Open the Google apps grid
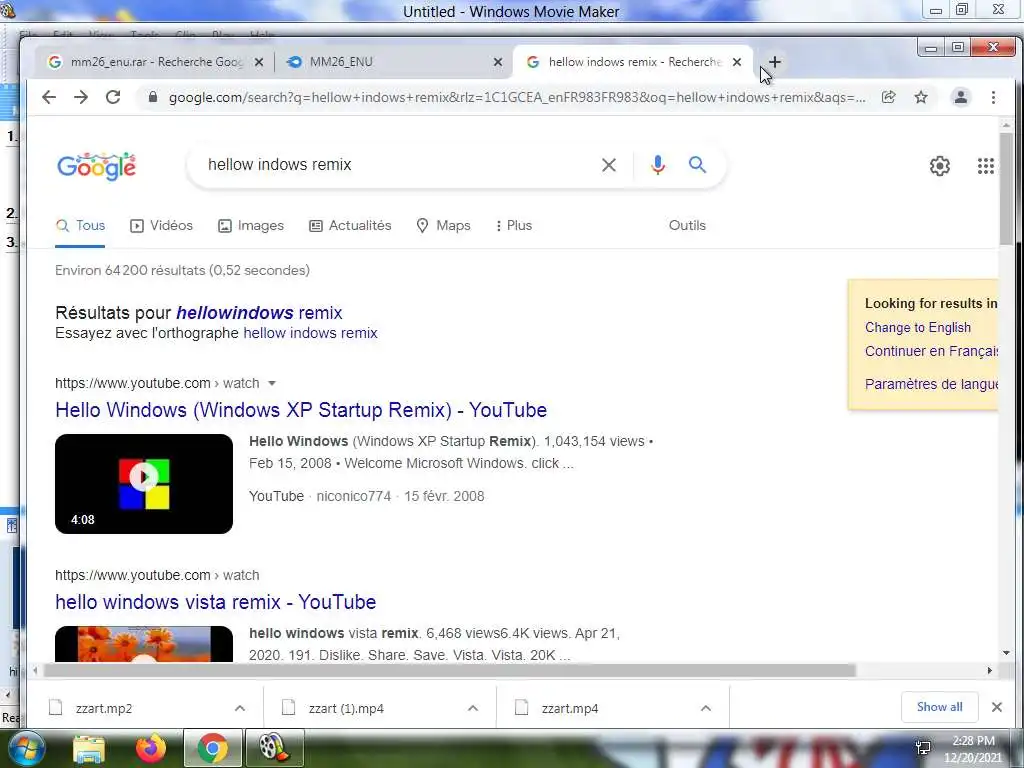This screenshot has width=1024, height=768. tap(985, 166)
